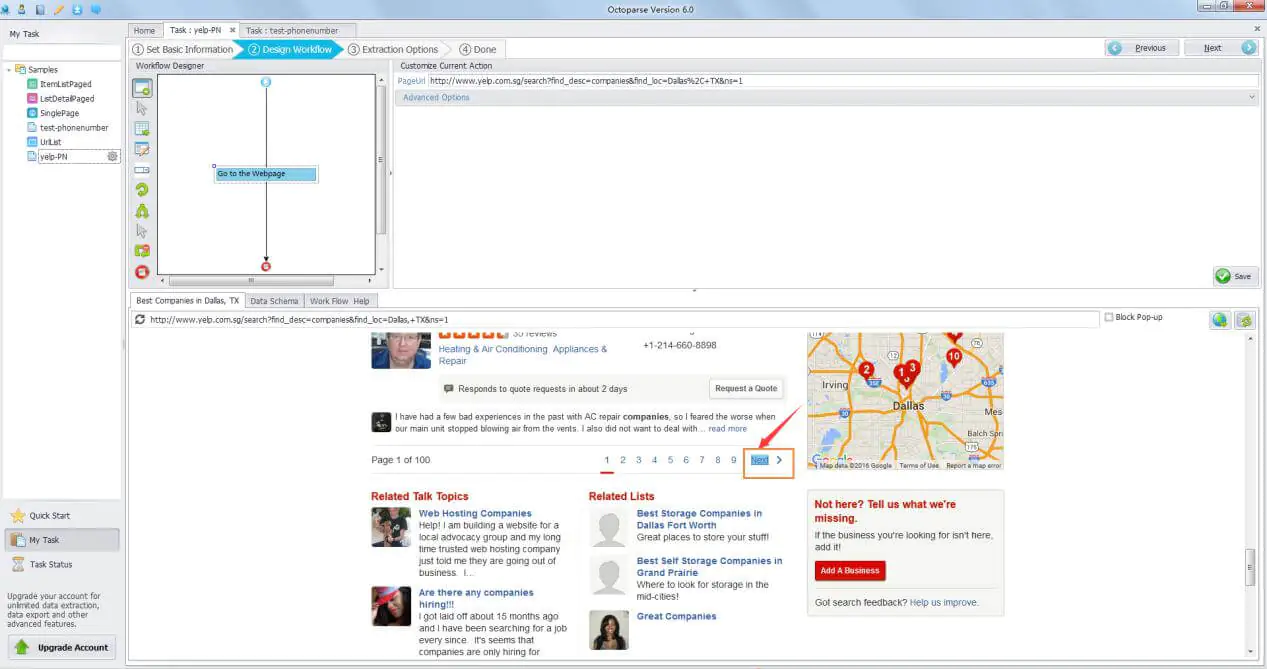Choose the Extract Data table tool icon
The height and width of the screenshot is (669, 1267).
click(142, 129)
